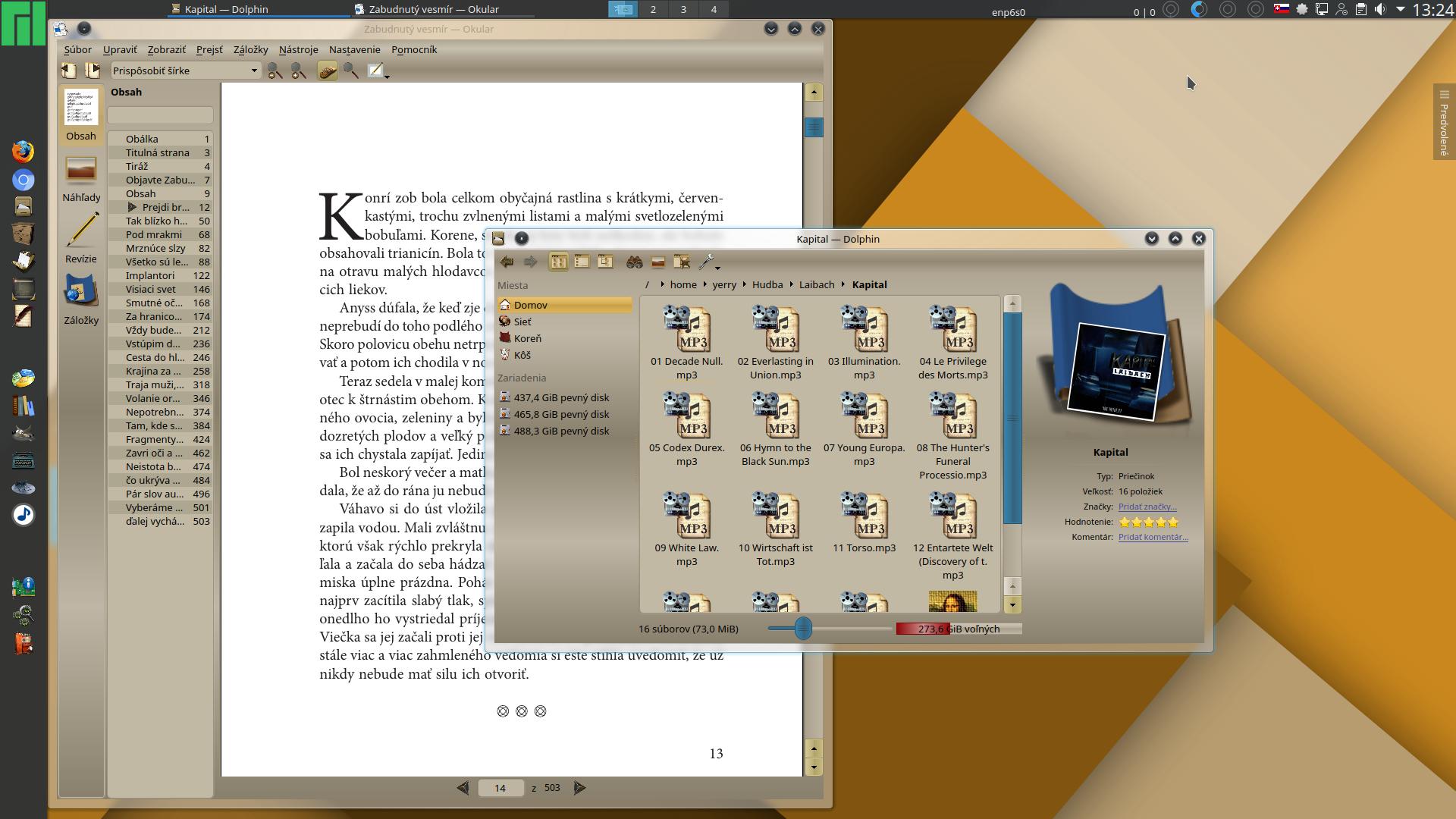Image resolution: width=1456 pixels, height=819 pixels.
Task: Switch to Záložky bookmarks panel in Okular
Action: coord(81,300)
